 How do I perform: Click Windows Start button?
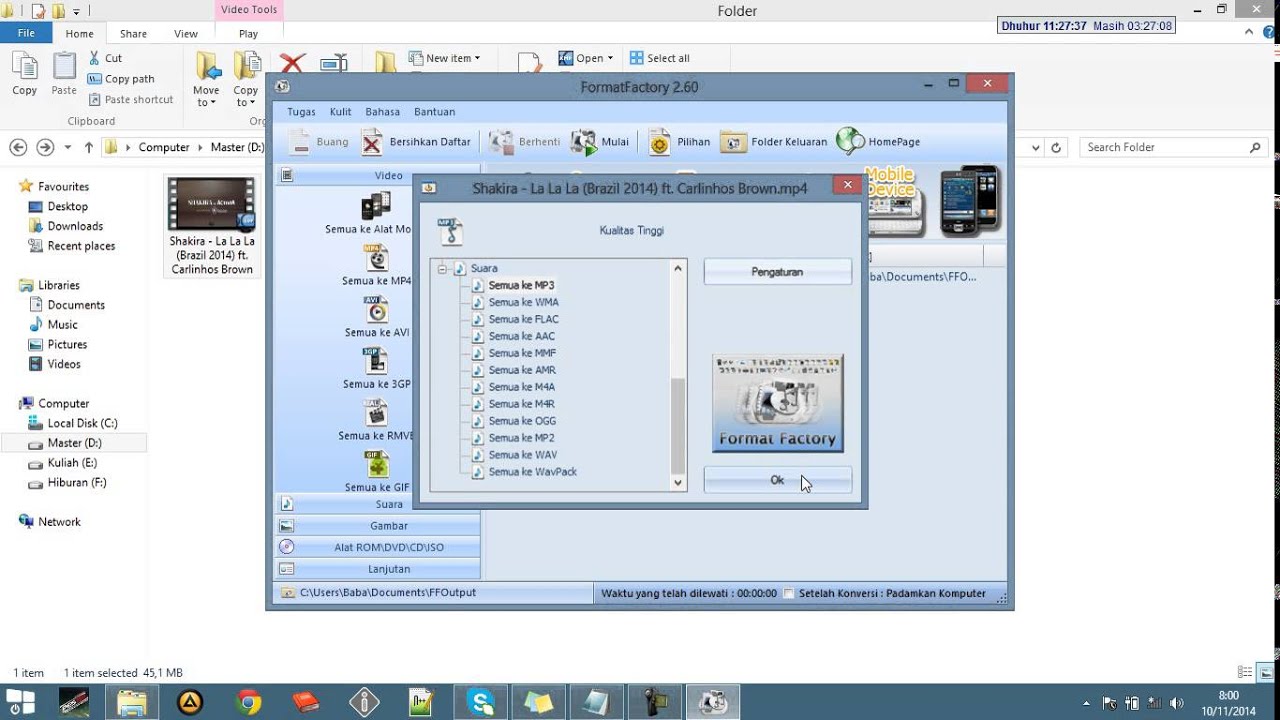[x=20, y=702]
